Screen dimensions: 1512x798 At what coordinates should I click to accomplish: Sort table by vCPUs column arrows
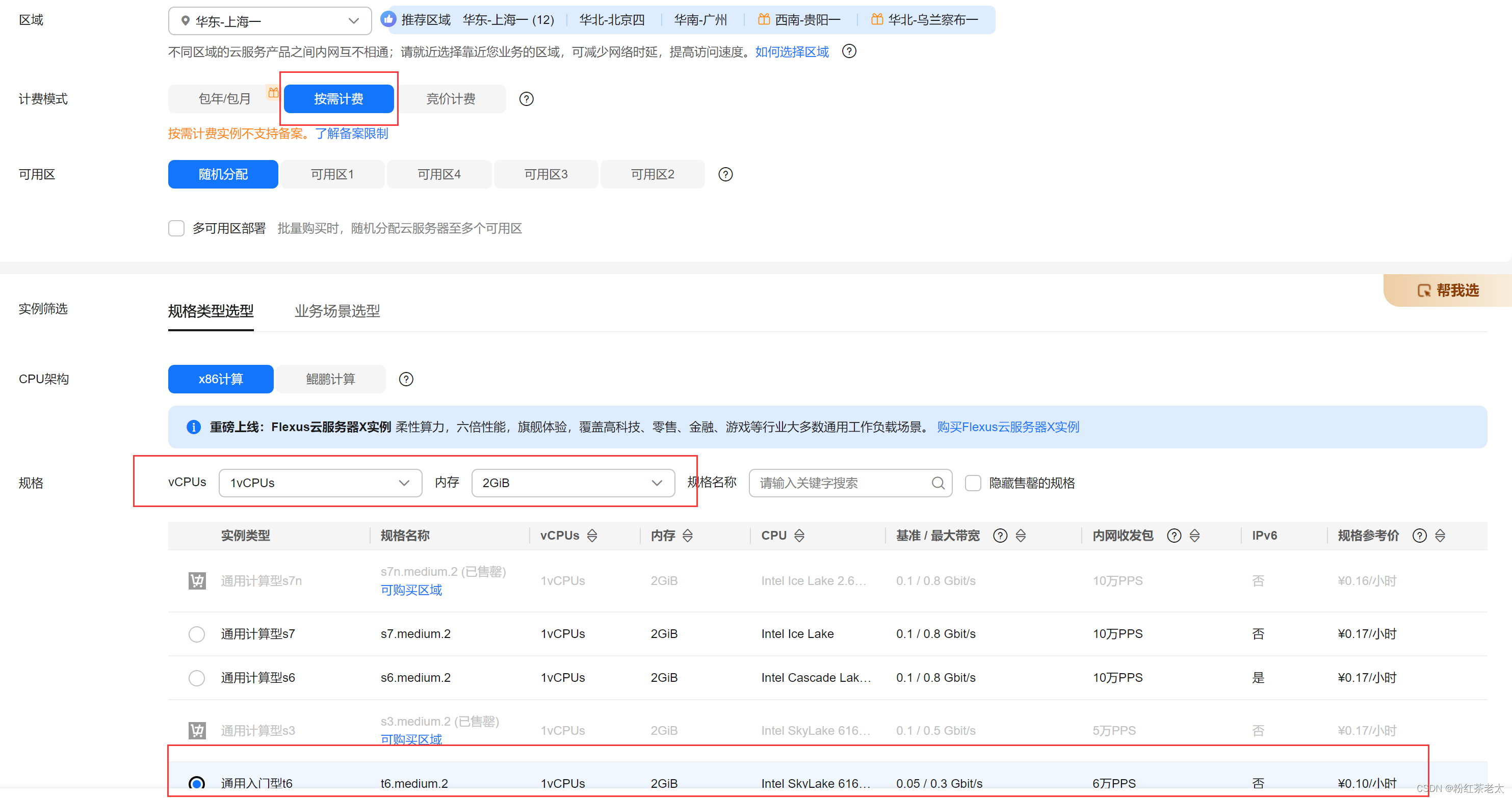592,536
